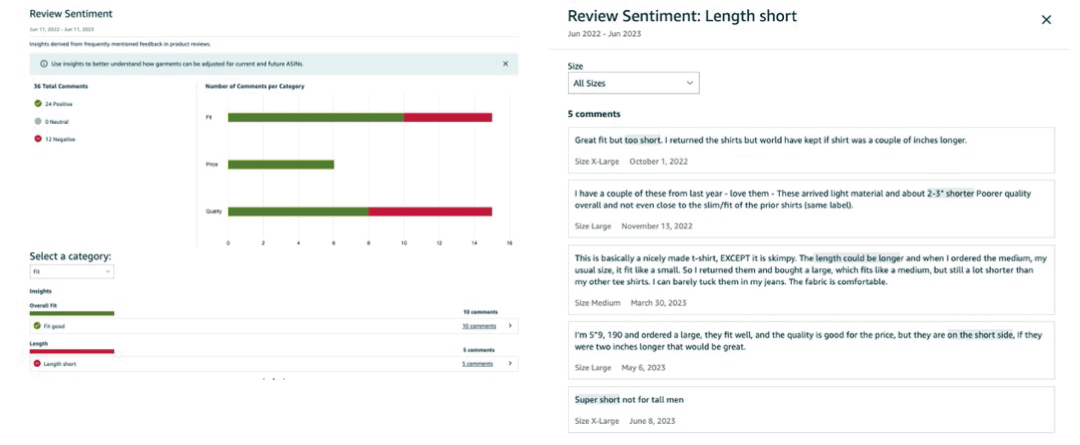Open the All Sizes dropdown
The height and width of the screenshot is (445, 1080).
(x=632, y=83)
